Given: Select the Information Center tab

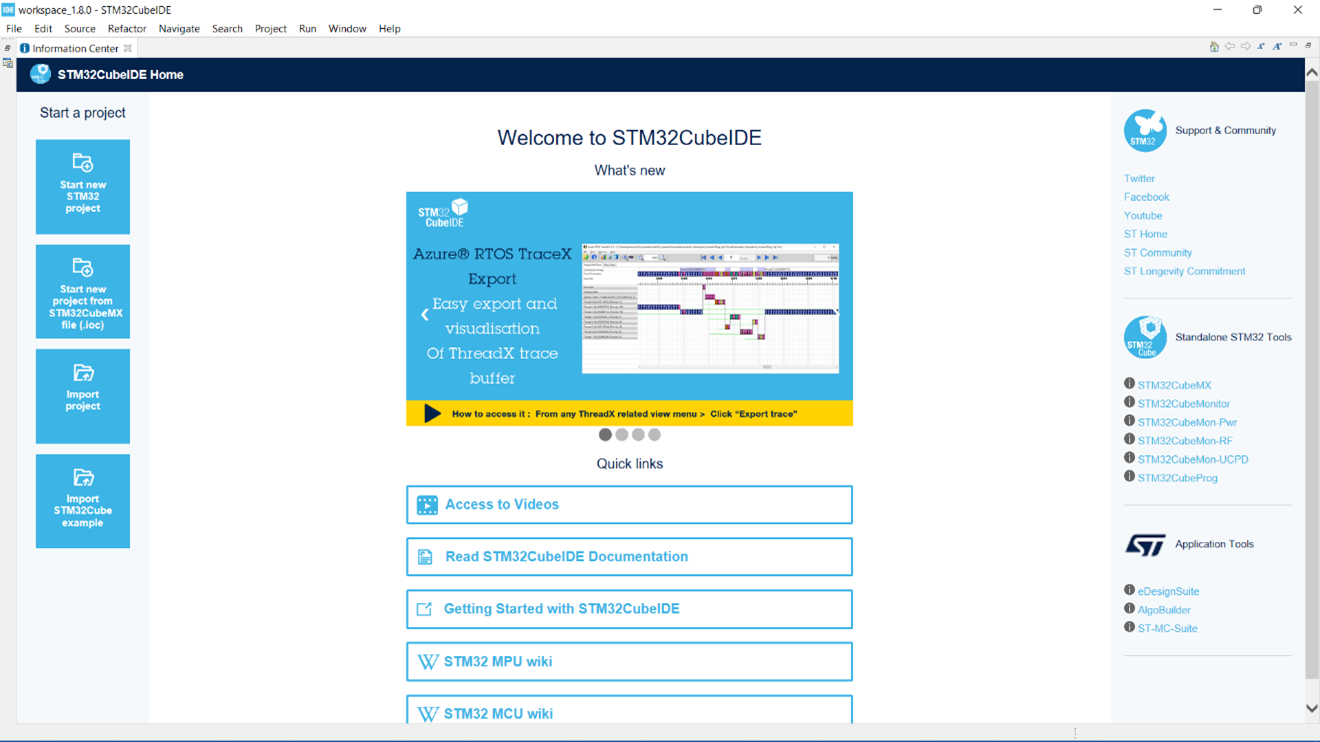Looking at the screenshot, I should (x=74, y=47).
